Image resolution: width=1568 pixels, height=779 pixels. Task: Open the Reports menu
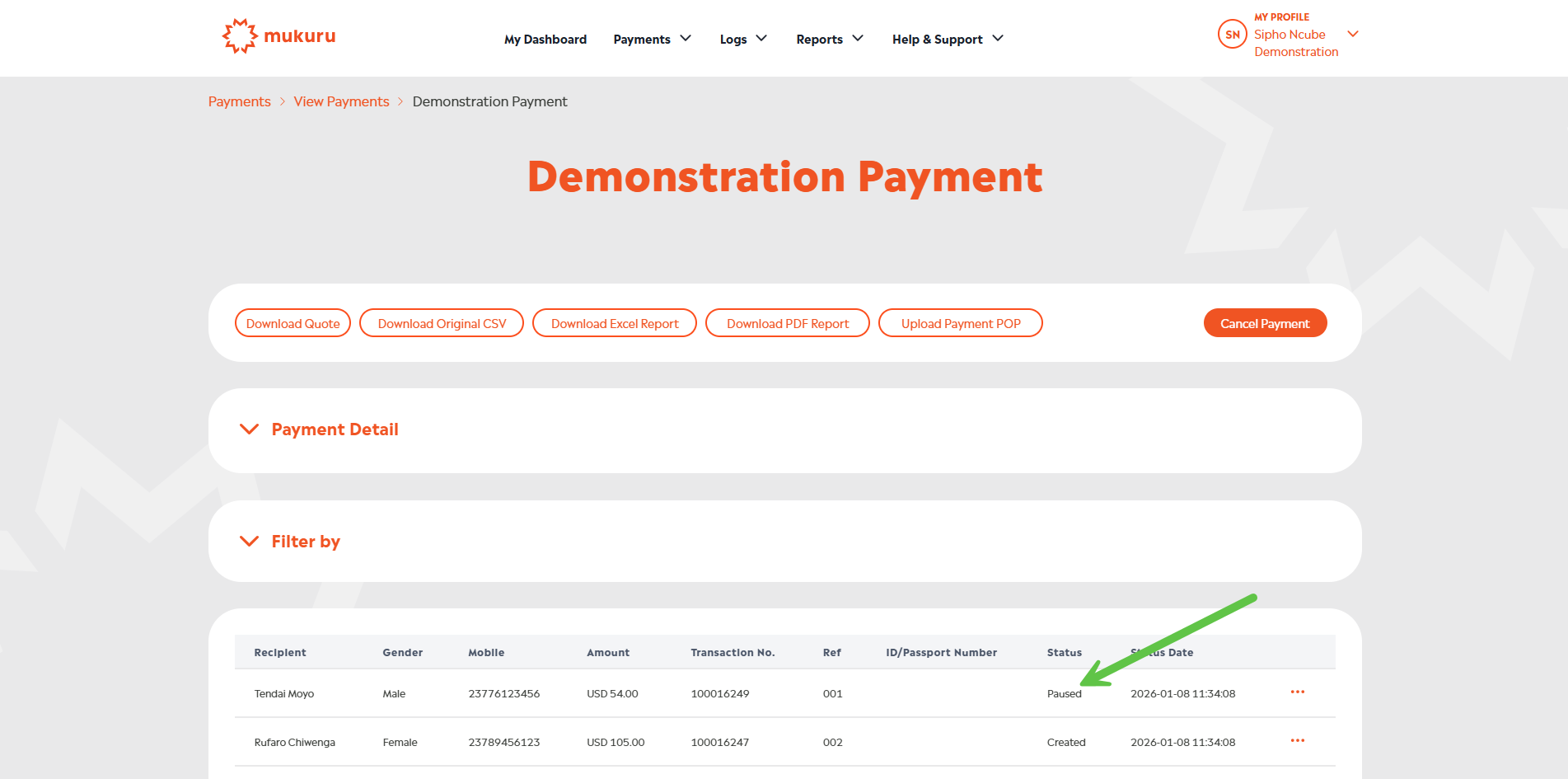829,39
